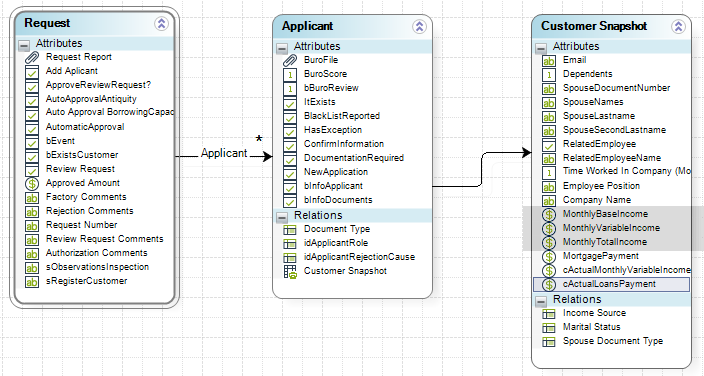This screenshot has height=376, width=704.
Task: Select the bEvent attribute
Action: pos(60,141)
